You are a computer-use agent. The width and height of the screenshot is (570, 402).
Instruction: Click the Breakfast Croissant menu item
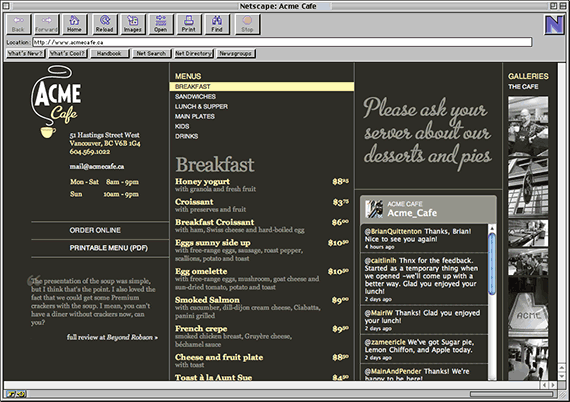click(214, 222)
